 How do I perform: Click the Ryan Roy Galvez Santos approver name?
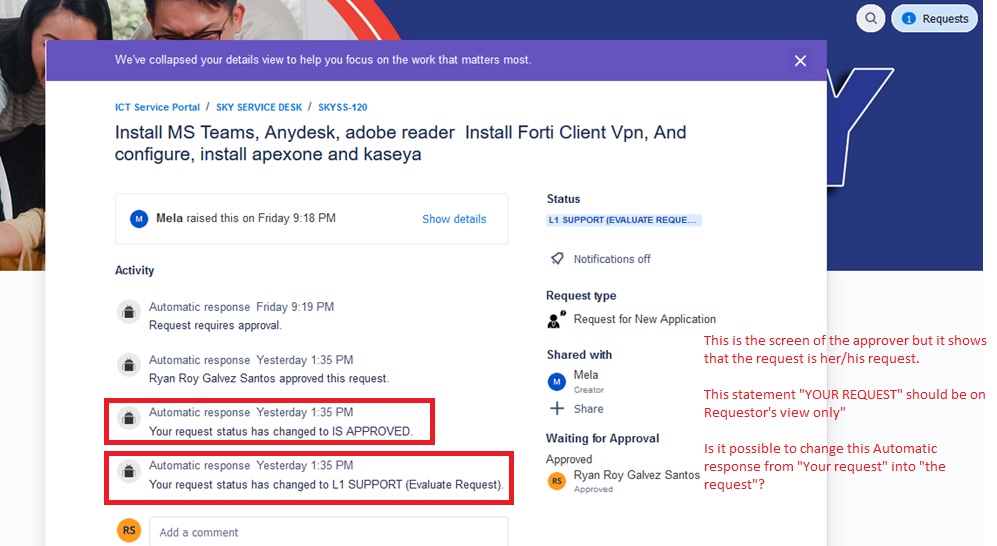click(636, 475)
